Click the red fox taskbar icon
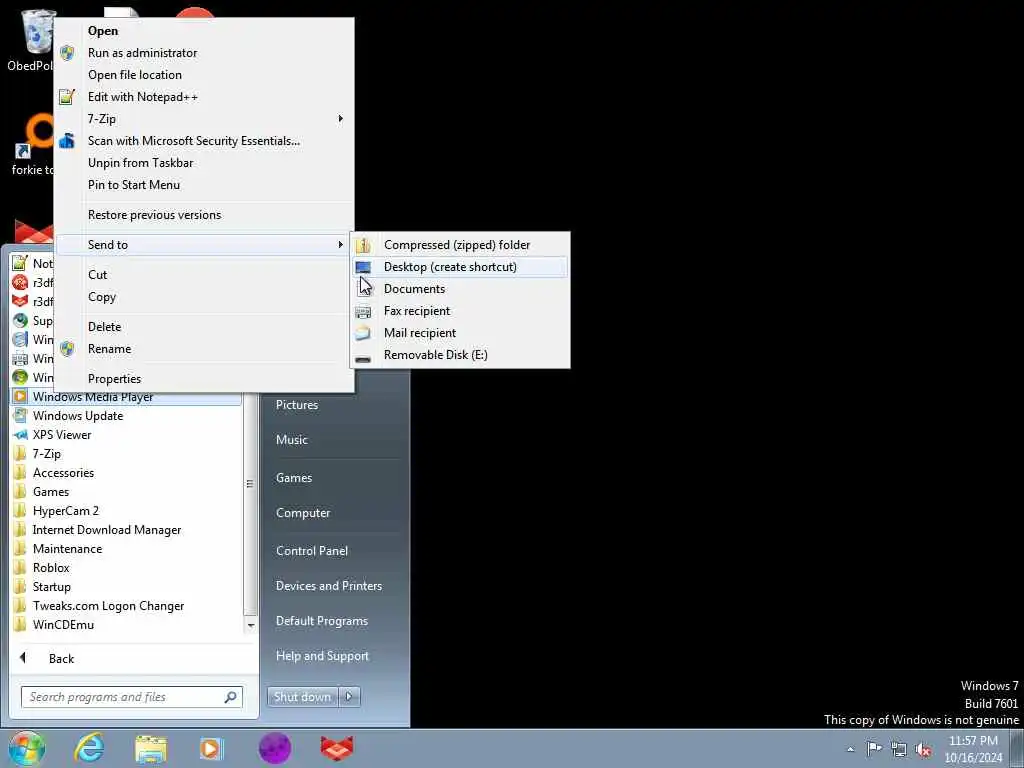 337,748
